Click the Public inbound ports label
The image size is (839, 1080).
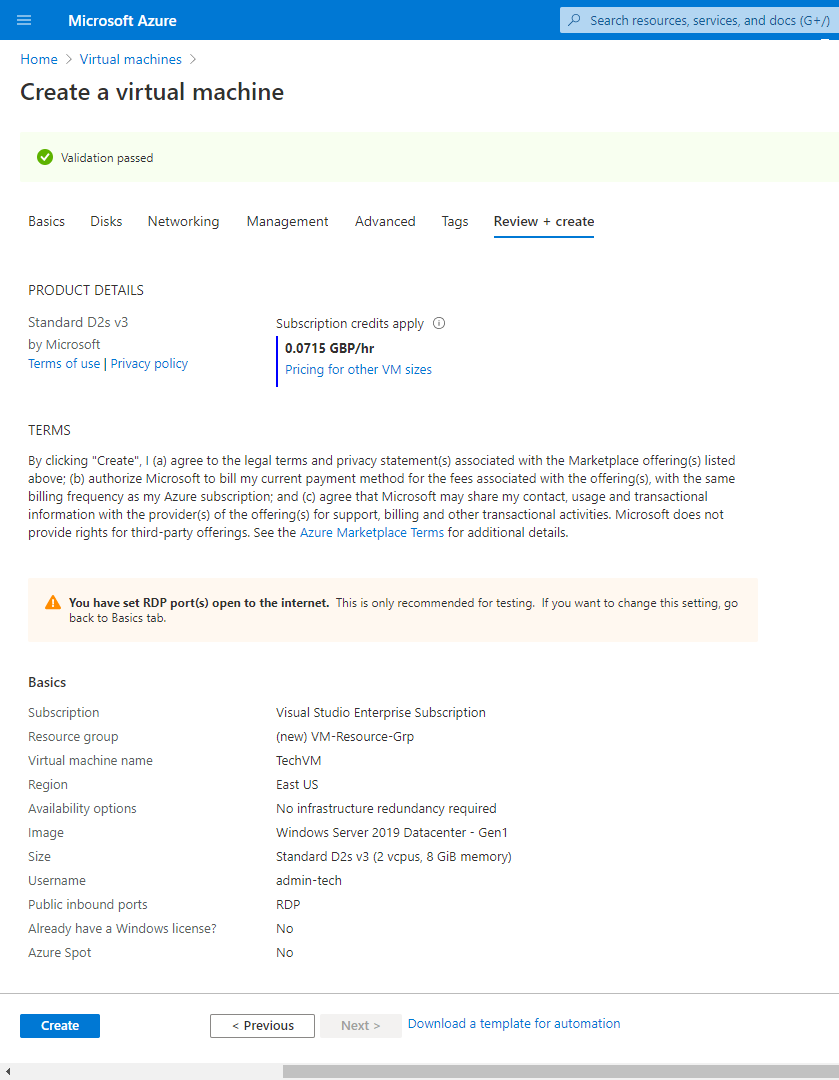coord(87,904)
